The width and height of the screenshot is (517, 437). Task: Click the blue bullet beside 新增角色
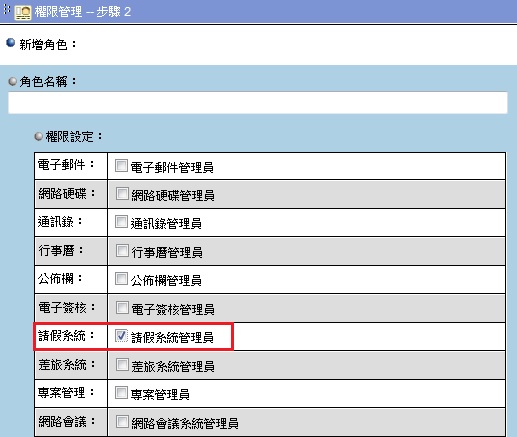point(11,43)
